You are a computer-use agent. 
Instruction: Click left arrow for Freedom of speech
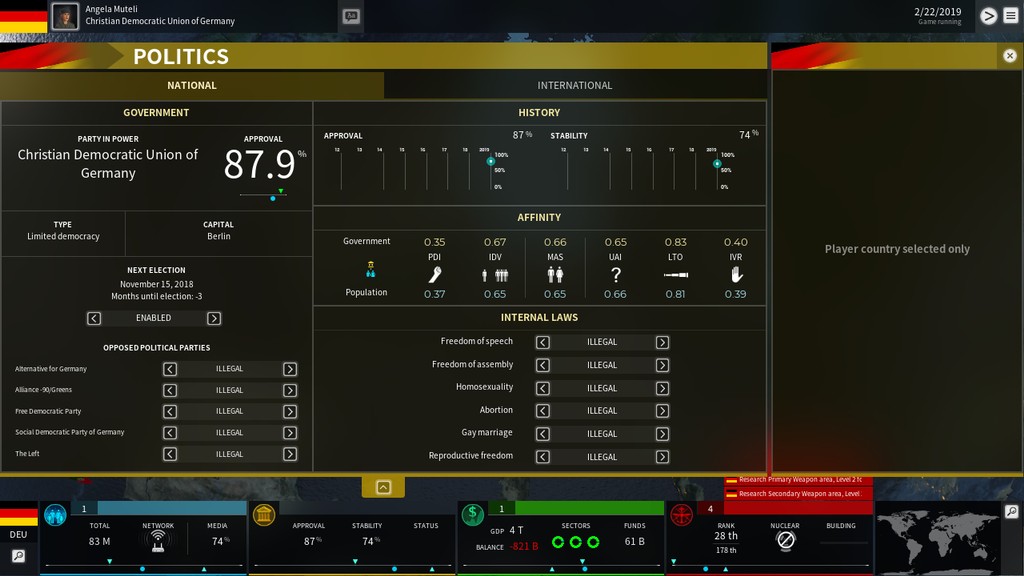tap(543, 342)
